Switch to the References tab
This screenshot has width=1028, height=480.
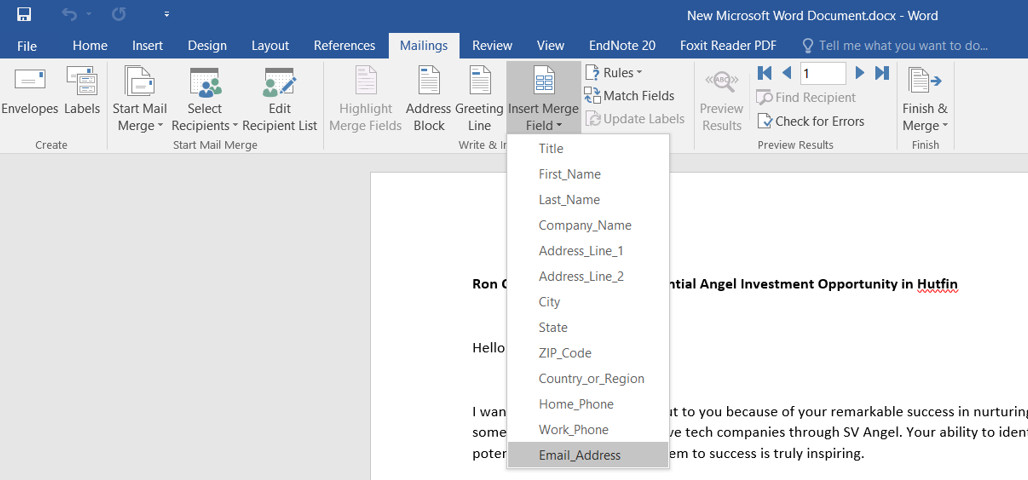click(344, 45)
